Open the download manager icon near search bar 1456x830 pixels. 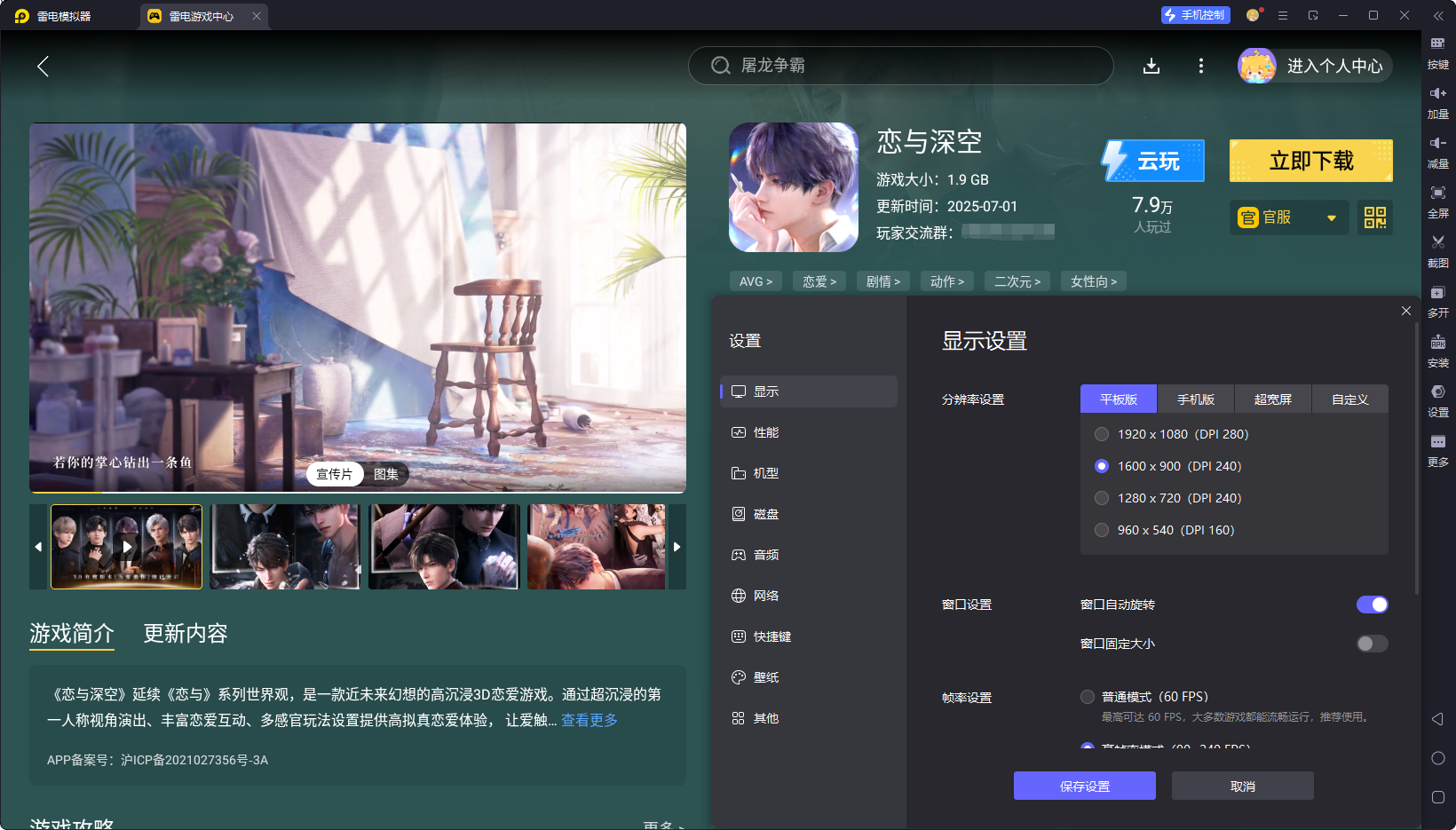point(1151,66)
